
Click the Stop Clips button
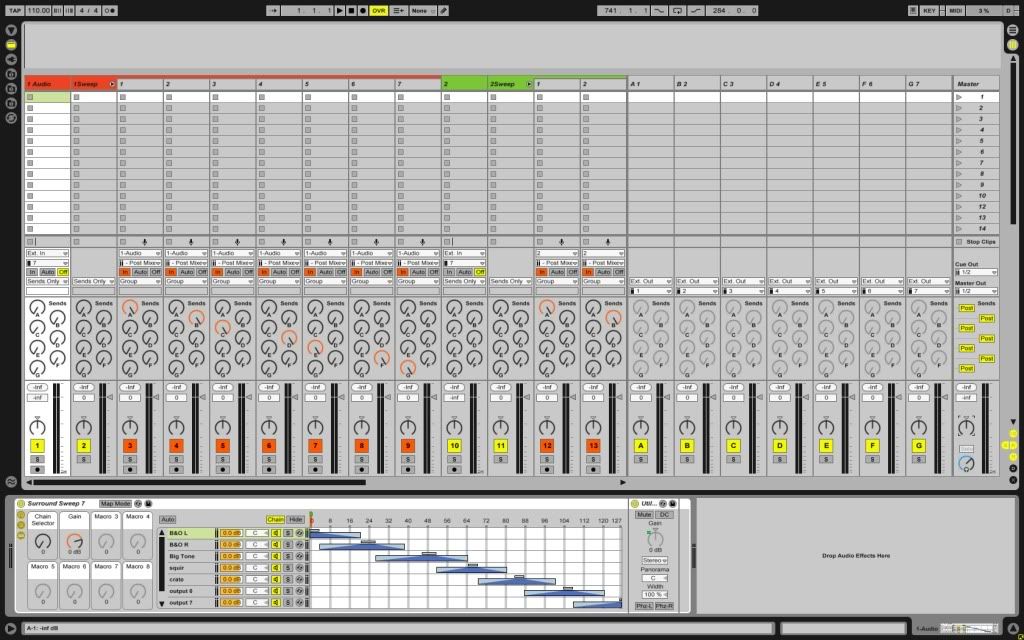pyautogui.click(x=976, y=242)
